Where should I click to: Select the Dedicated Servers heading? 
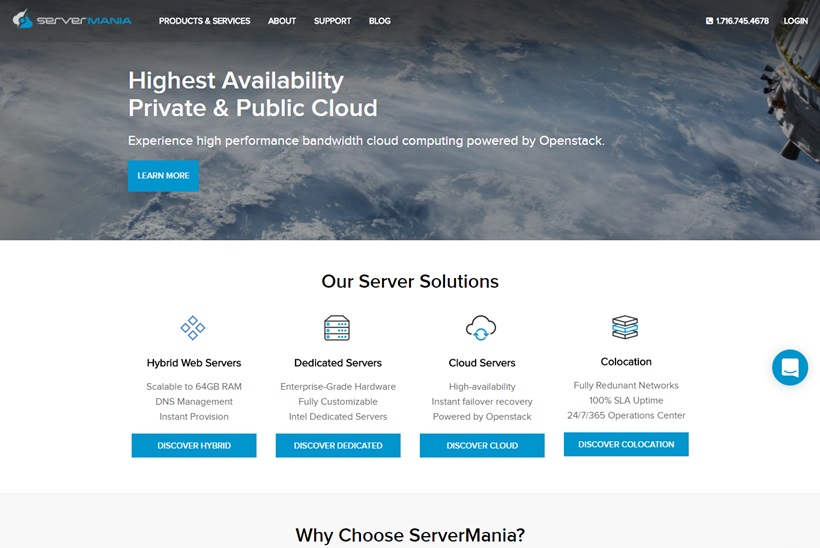(338, 363)
